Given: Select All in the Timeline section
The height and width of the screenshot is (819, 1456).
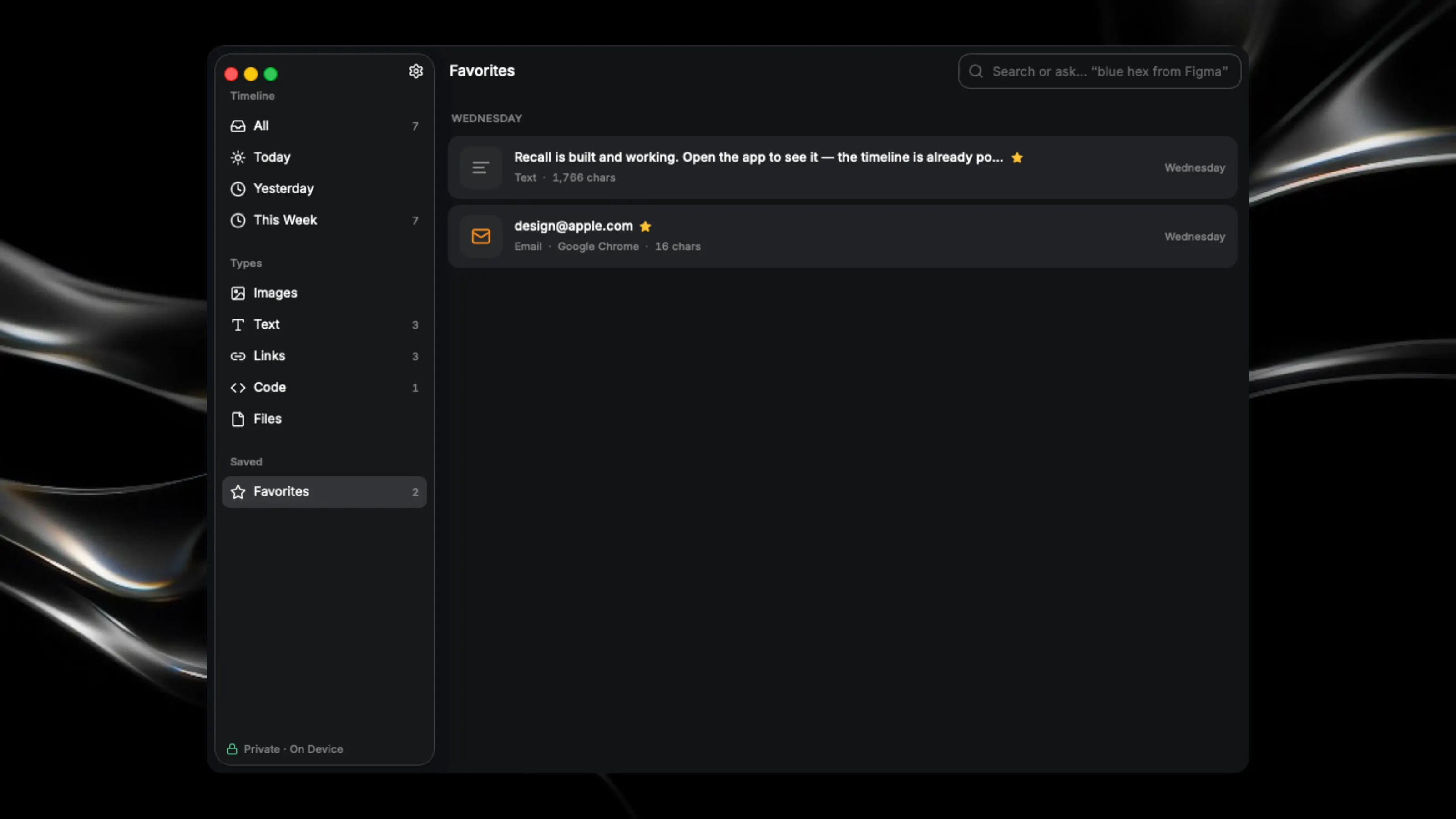Looking at the screenshot, I should pyautogui.click(x=324, y=126).
